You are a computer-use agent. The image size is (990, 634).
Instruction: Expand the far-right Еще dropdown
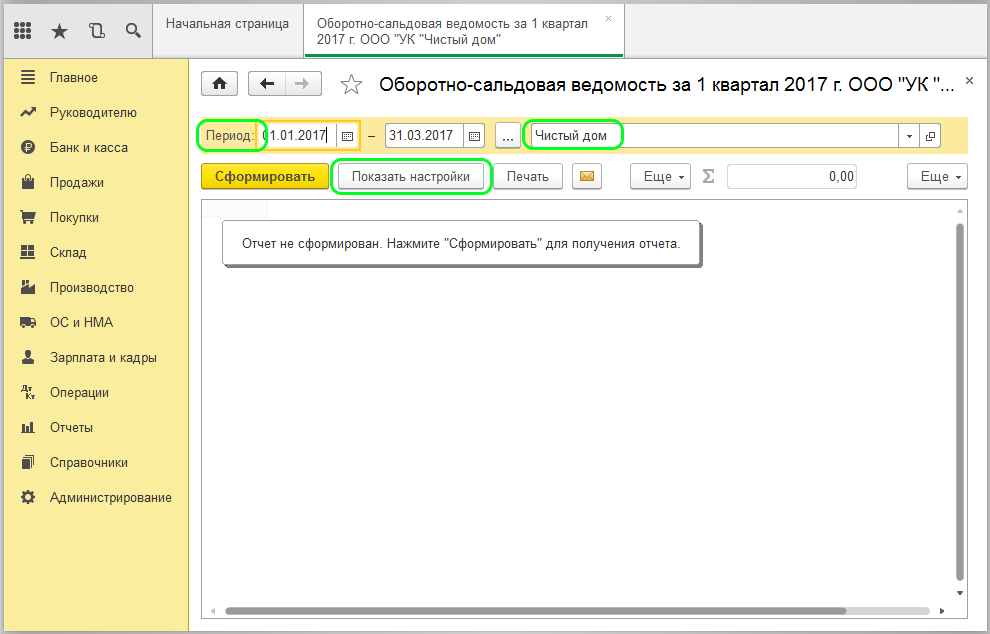click(x=937, y=177)
